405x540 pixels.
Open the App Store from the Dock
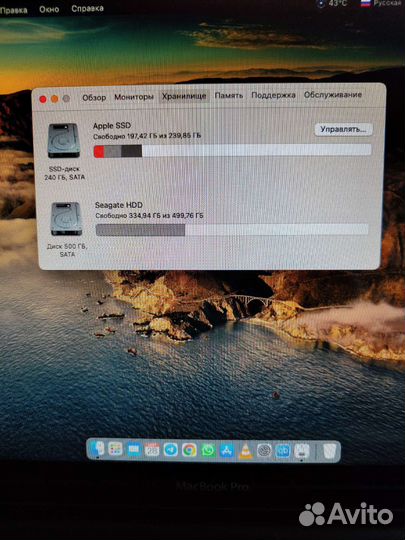click(227, 450)
